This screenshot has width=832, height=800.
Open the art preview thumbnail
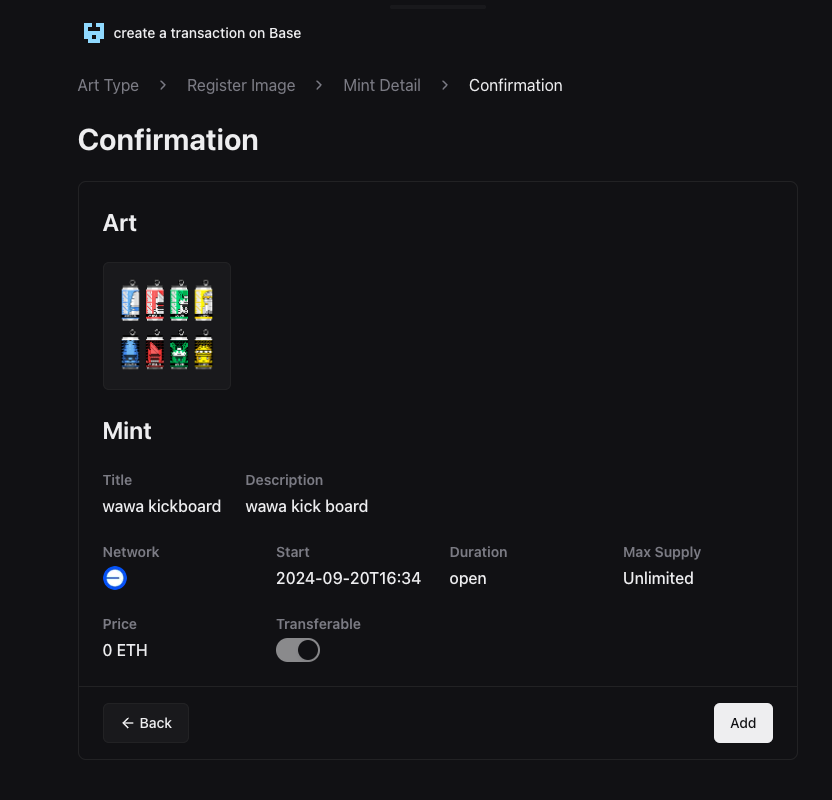pyautogui.click(x=167, y=326)
